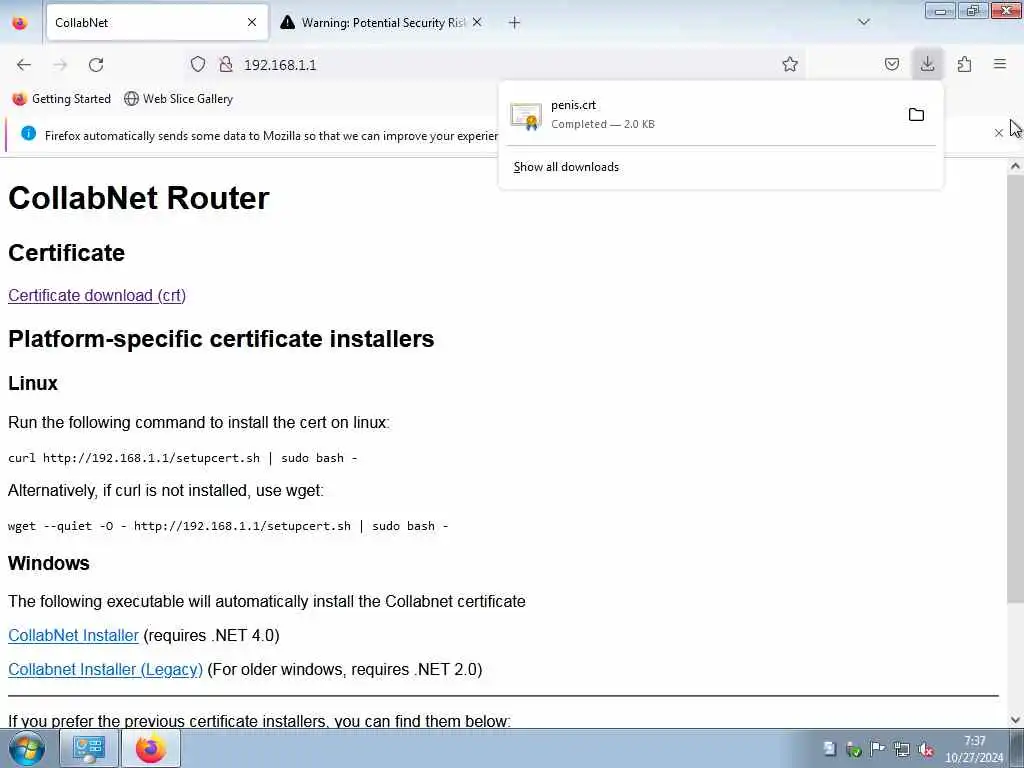The width and height of the screenshot is (1024, 768).
Task: Open Getting Started bookmark
Action: click(x=62, y=99)
